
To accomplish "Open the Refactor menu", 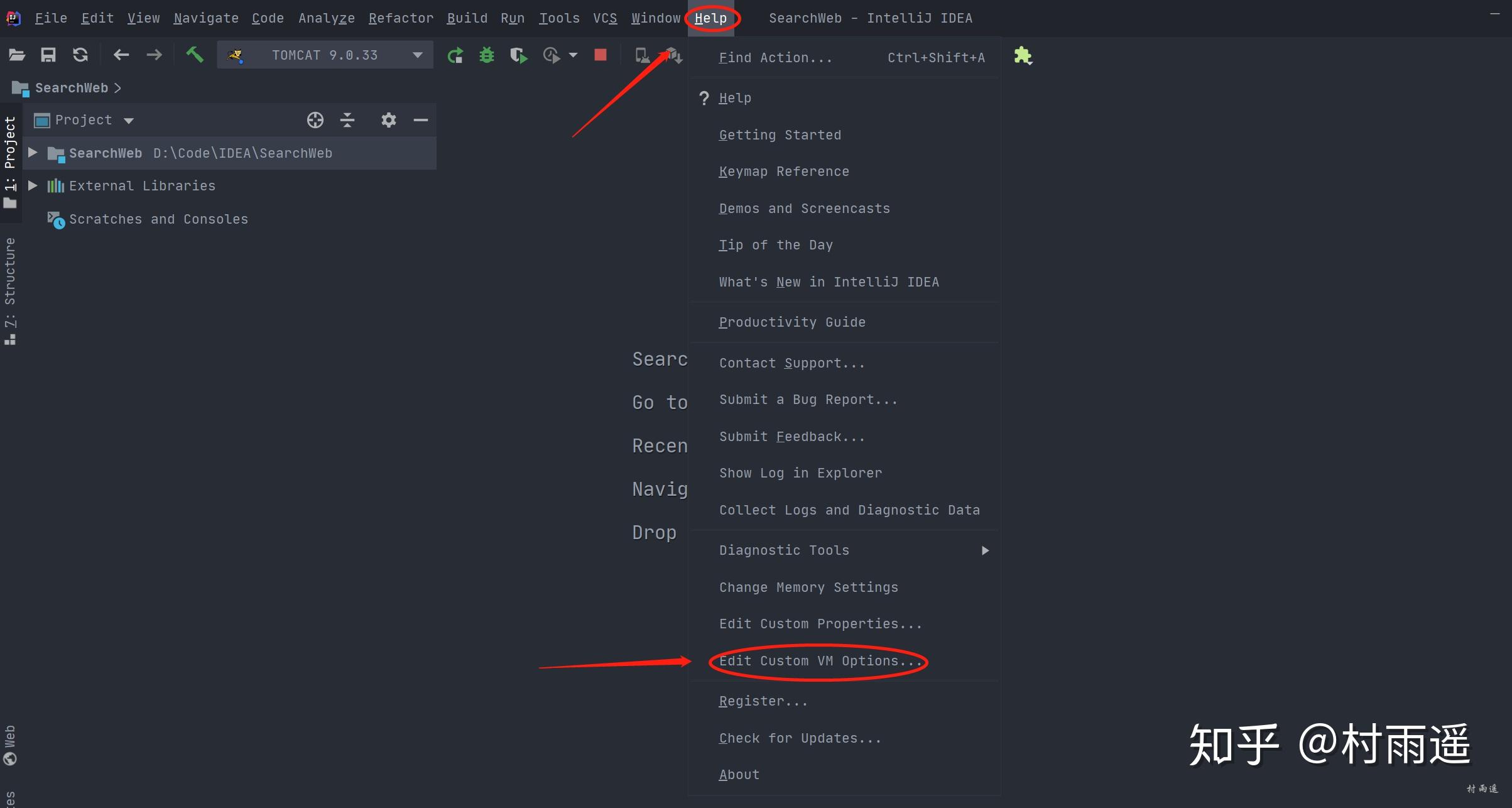I will click(x=401, y=18).
